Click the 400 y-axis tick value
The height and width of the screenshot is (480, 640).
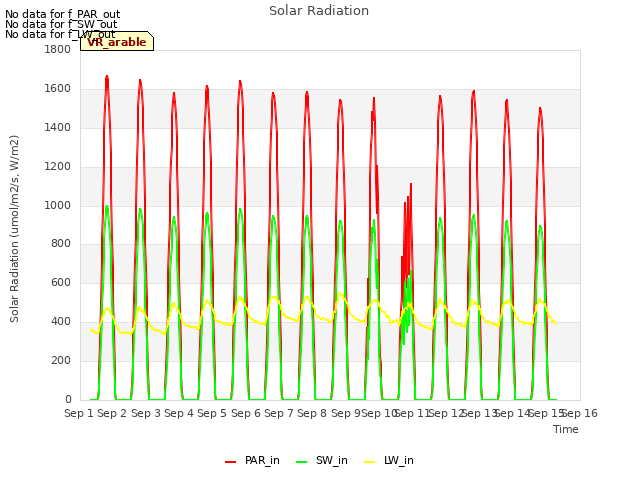[x=61, y=321]
